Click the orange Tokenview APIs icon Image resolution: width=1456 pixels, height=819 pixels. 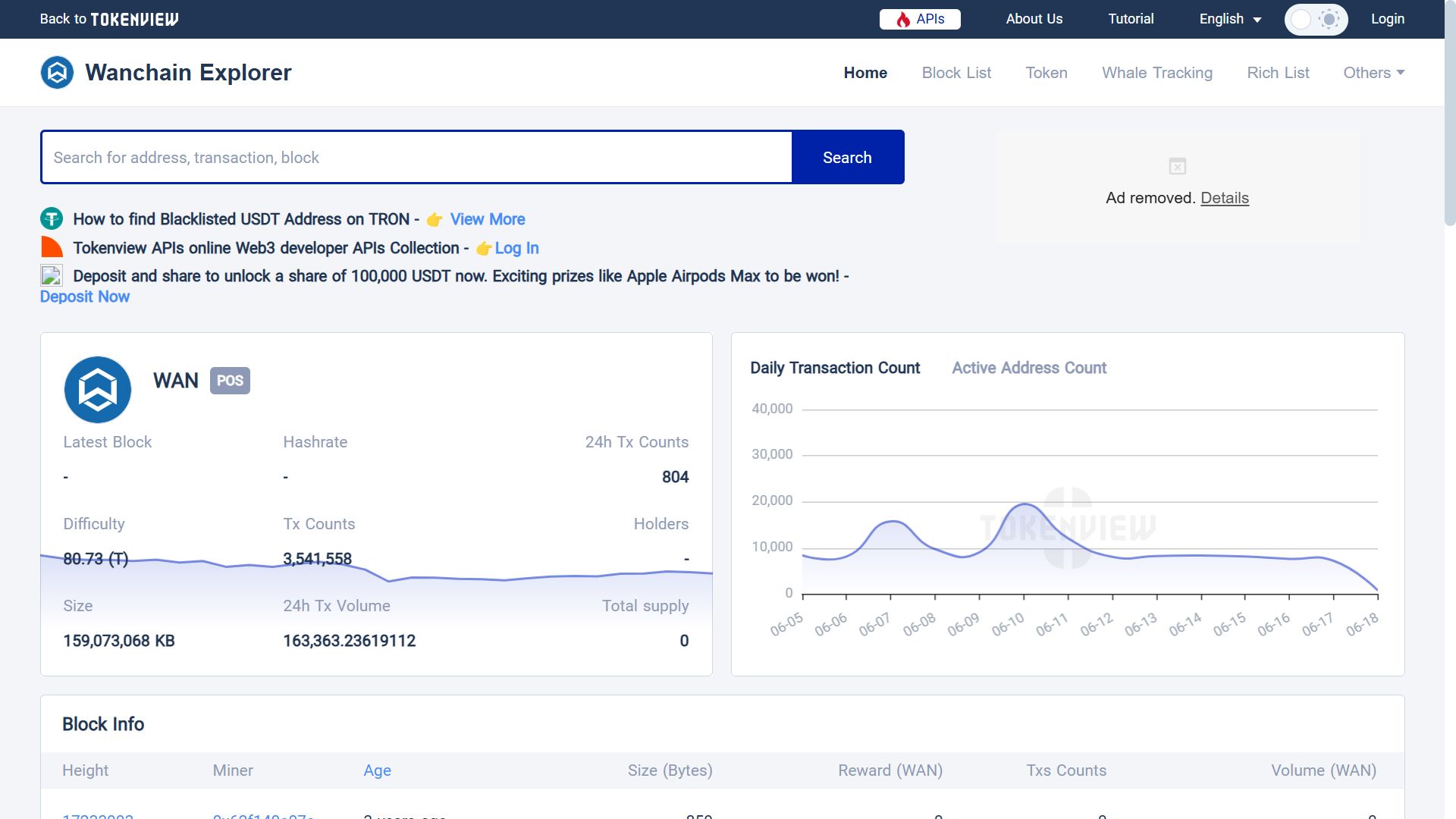52,247
